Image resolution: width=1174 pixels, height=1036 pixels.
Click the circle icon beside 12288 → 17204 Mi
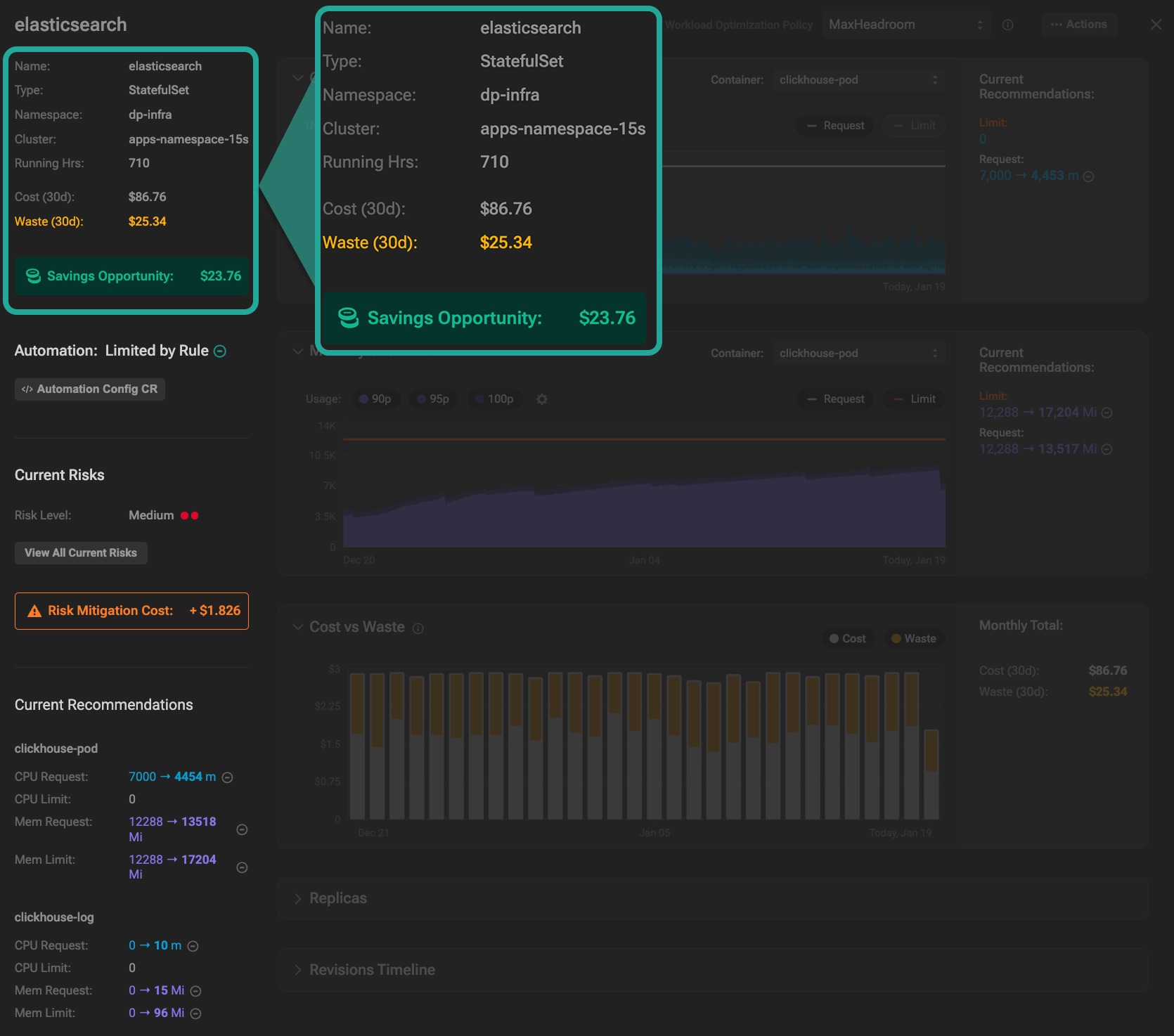(242, 868)
